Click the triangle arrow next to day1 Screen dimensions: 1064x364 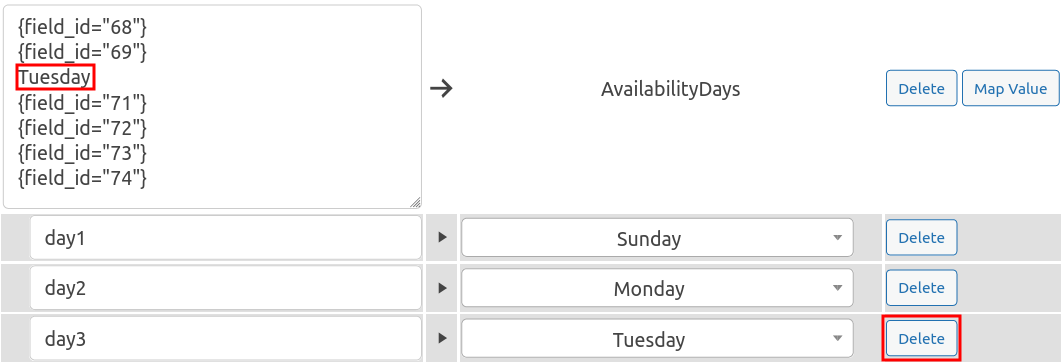tap(442, 238)
